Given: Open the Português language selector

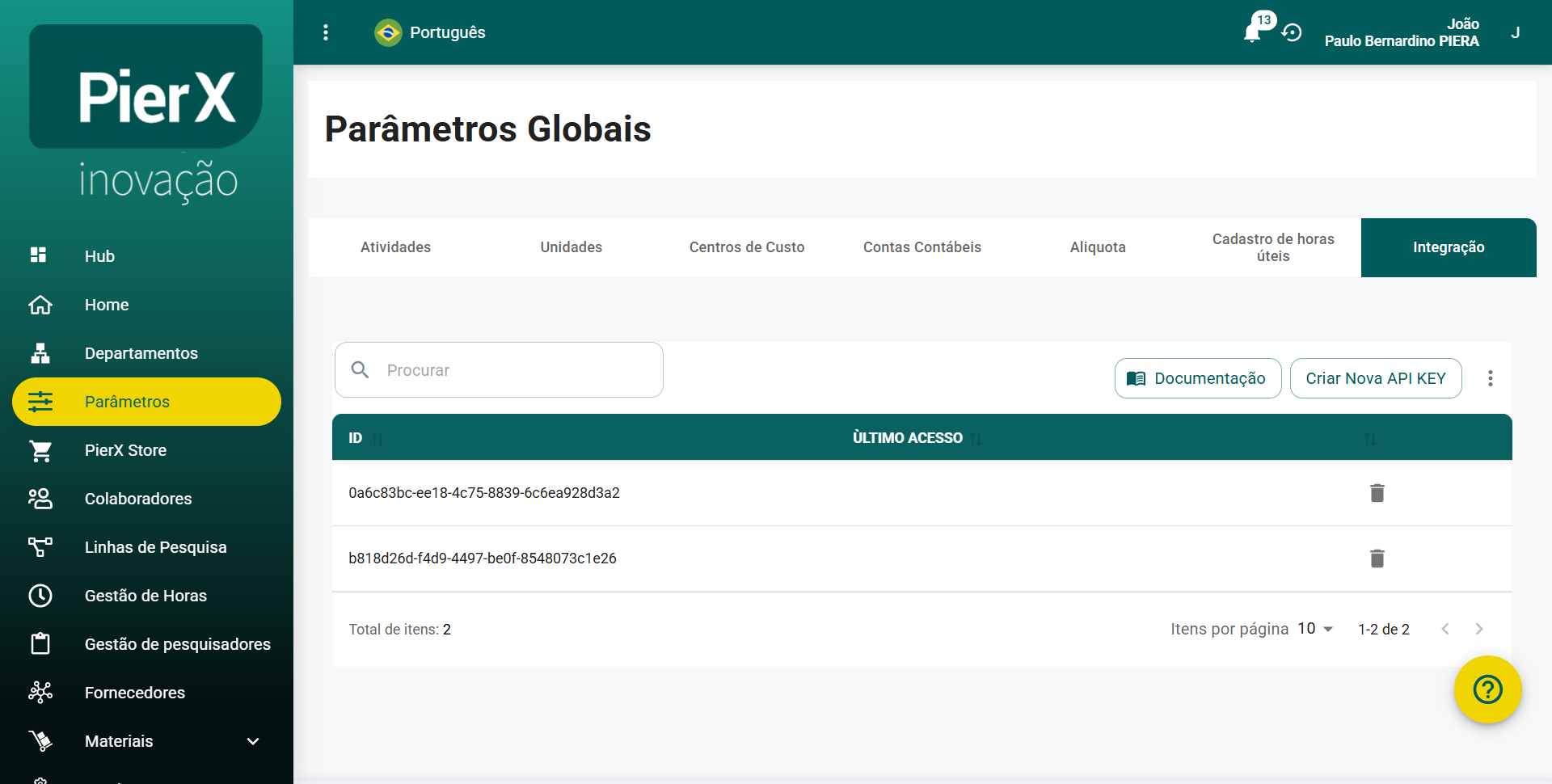Looking at the screenshot, I should tap(430, 32).
